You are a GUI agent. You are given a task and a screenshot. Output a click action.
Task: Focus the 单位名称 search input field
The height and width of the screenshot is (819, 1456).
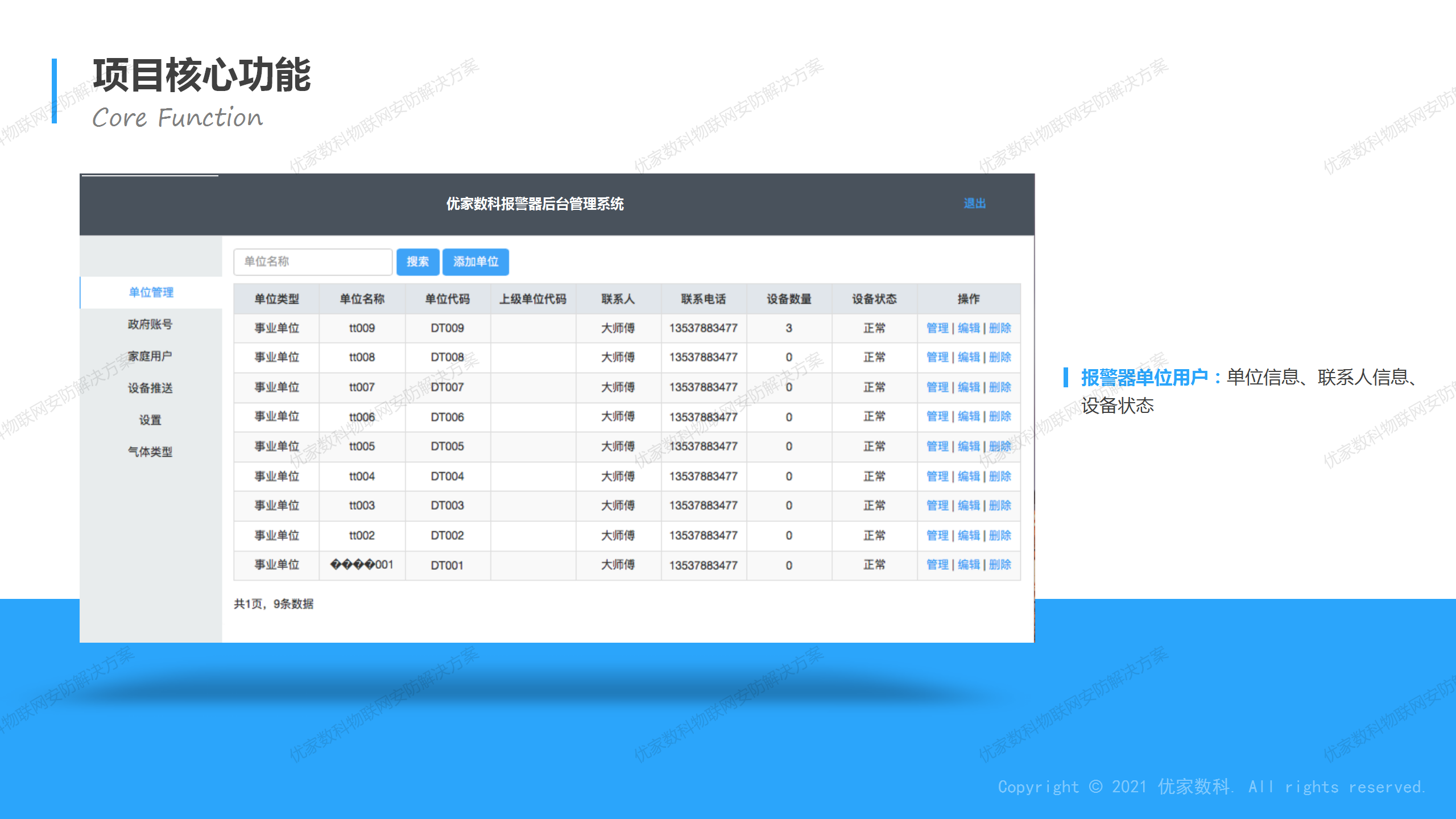click(x=312, y=262)
